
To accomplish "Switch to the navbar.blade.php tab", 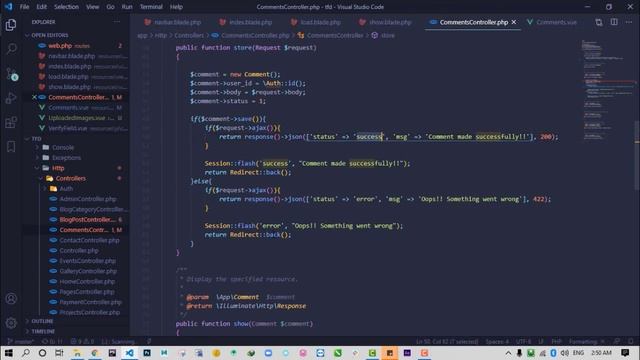I will pyautogui.click(x=173, y=22).
